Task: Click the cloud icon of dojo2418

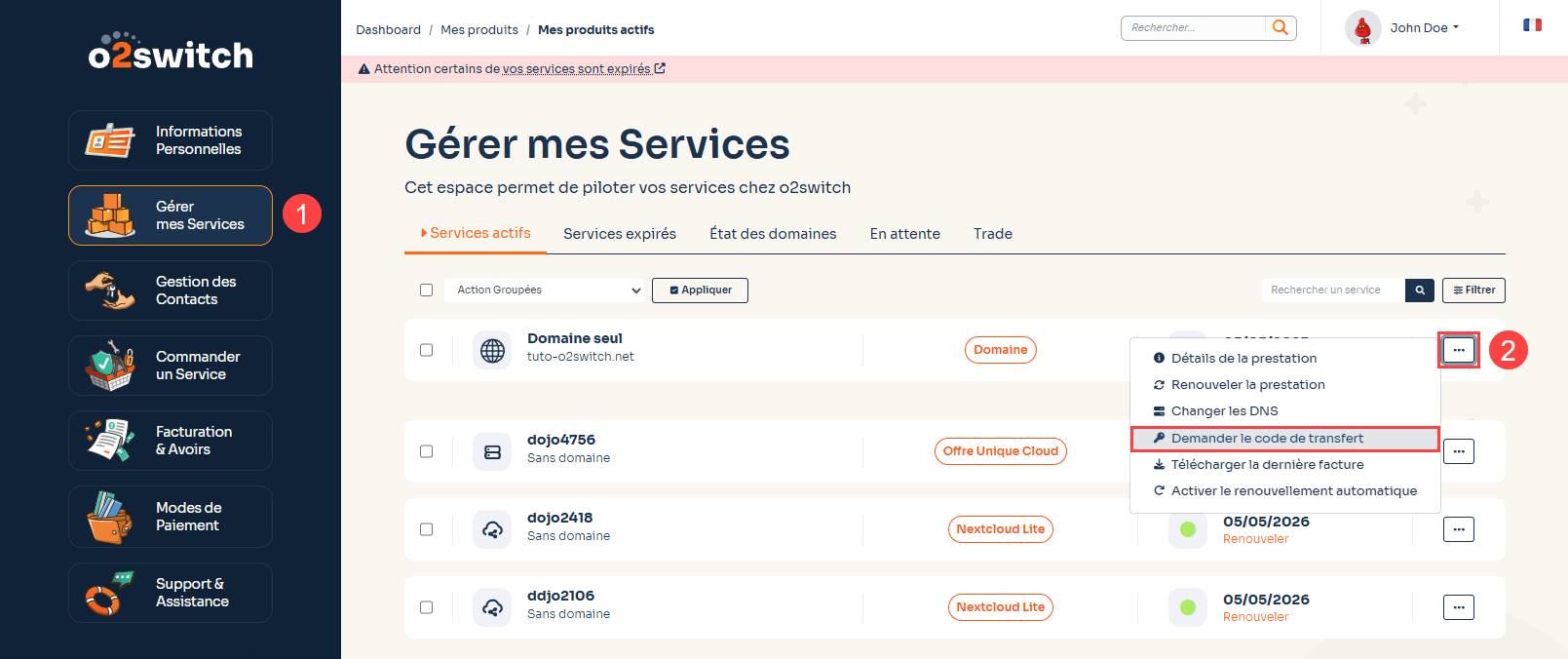Action: 492,529
